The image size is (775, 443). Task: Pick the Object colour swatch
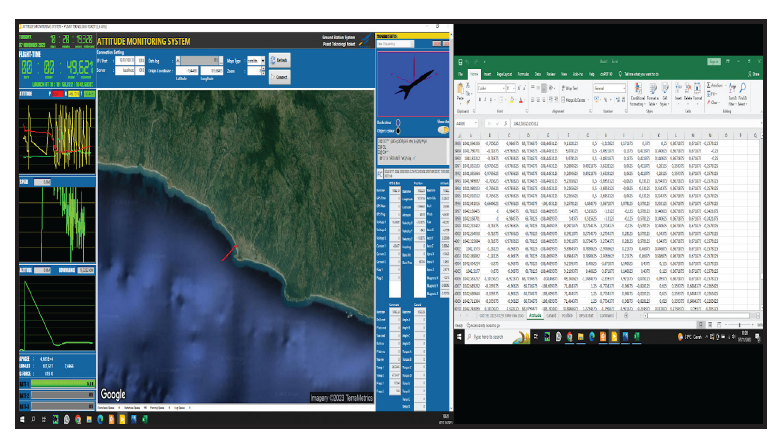[x=399, y=130]
